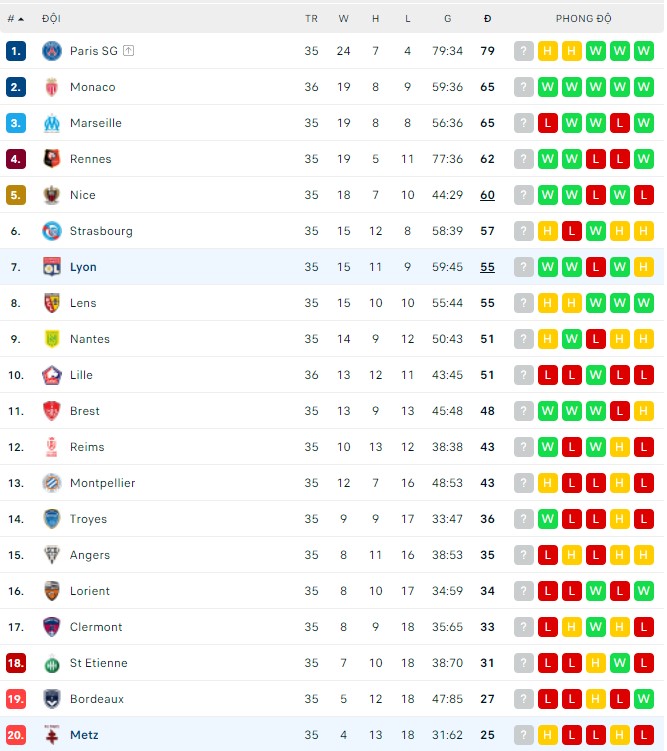Click Paris SG's gray question-mark next match box
Screen dimensions: 667x751
click(x=524, y=51)
